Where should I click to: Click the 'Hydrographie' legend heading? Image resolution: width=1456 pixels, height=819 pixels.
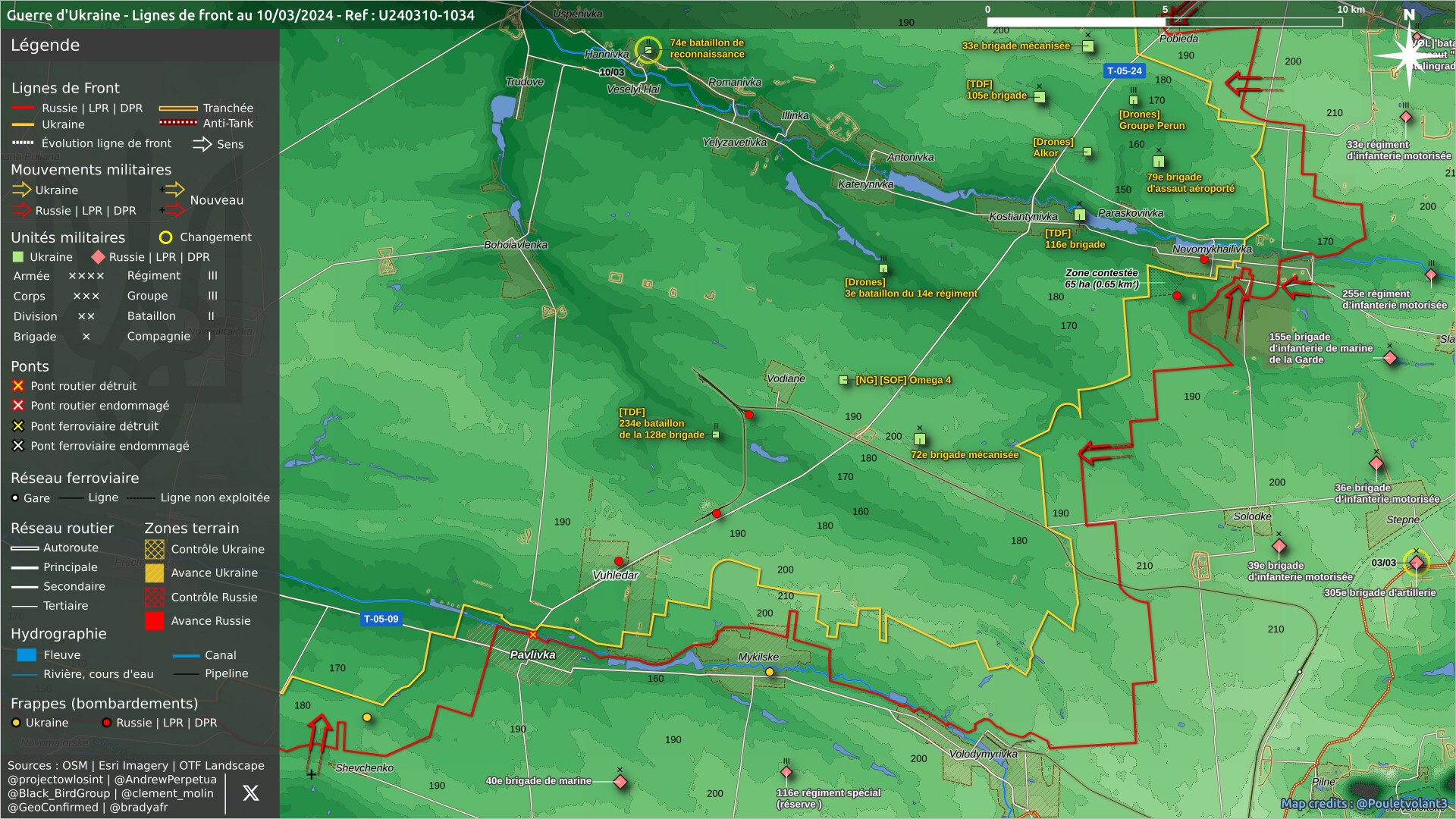(58, 634)
